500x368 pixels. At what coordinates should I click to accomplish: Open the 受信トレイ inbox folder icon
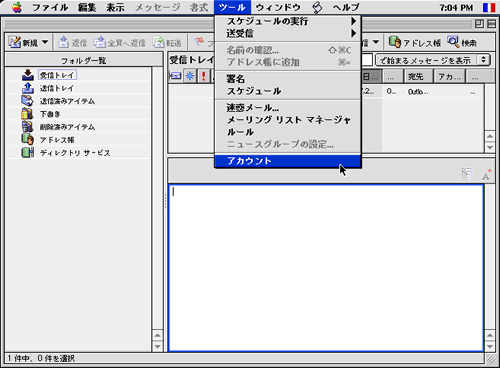[x=28, y=75]
